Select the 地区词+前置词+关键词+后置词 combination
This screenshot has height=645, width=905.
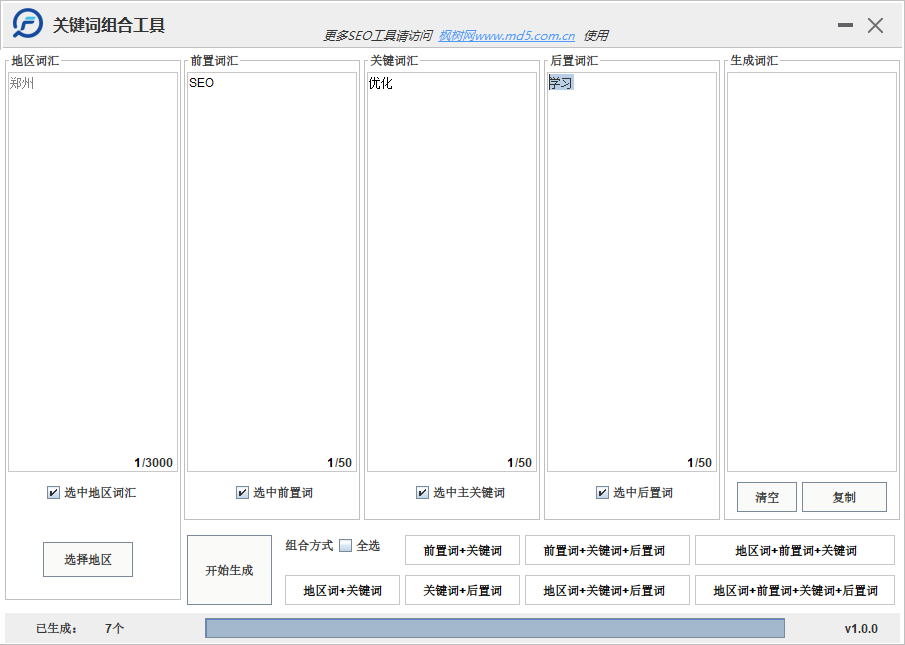coord(795,590)
